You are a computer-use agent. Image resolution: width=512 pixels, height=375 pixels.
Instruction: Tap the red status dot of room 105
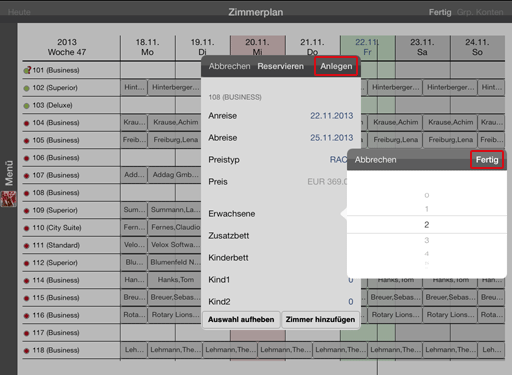[26, 141]
